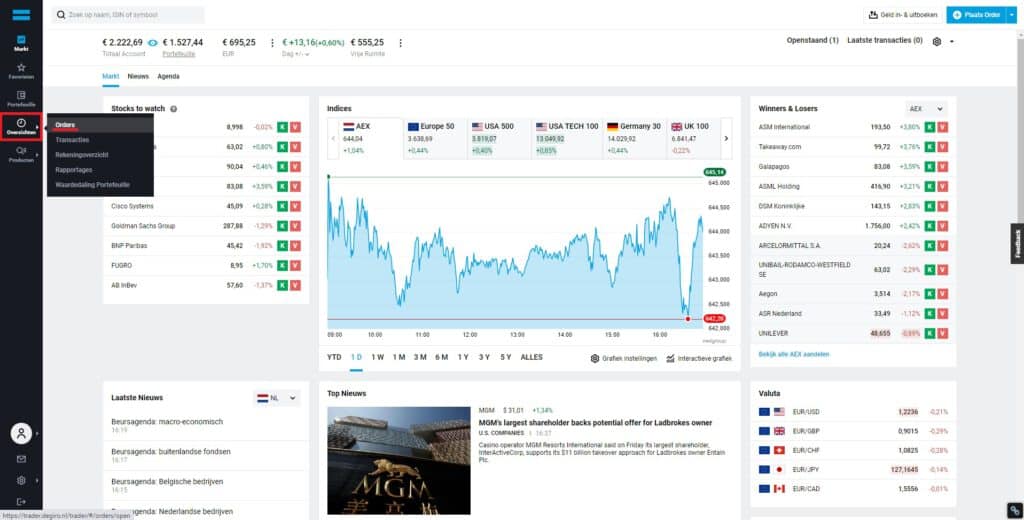This screenshot has height=520, width=1024.
Task: Open Interactieve grafiek
Action: pyautogui.click(x=699, y=359)
